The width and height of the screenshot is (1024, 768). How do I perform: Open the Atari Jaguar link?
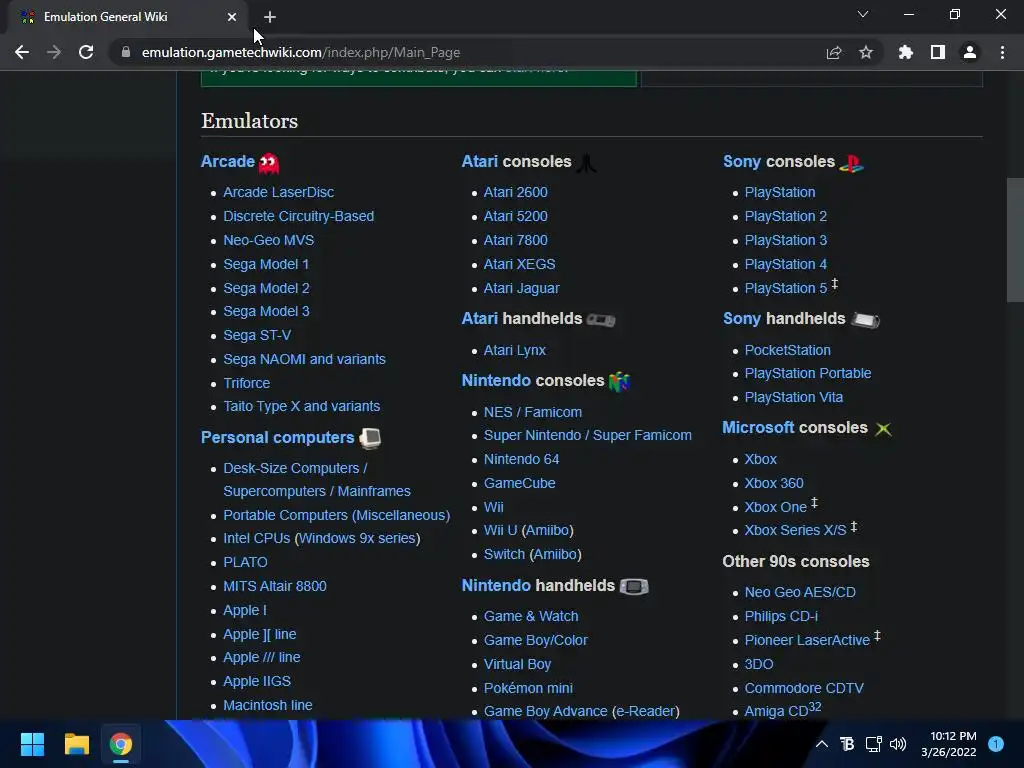tap(521, 288)
